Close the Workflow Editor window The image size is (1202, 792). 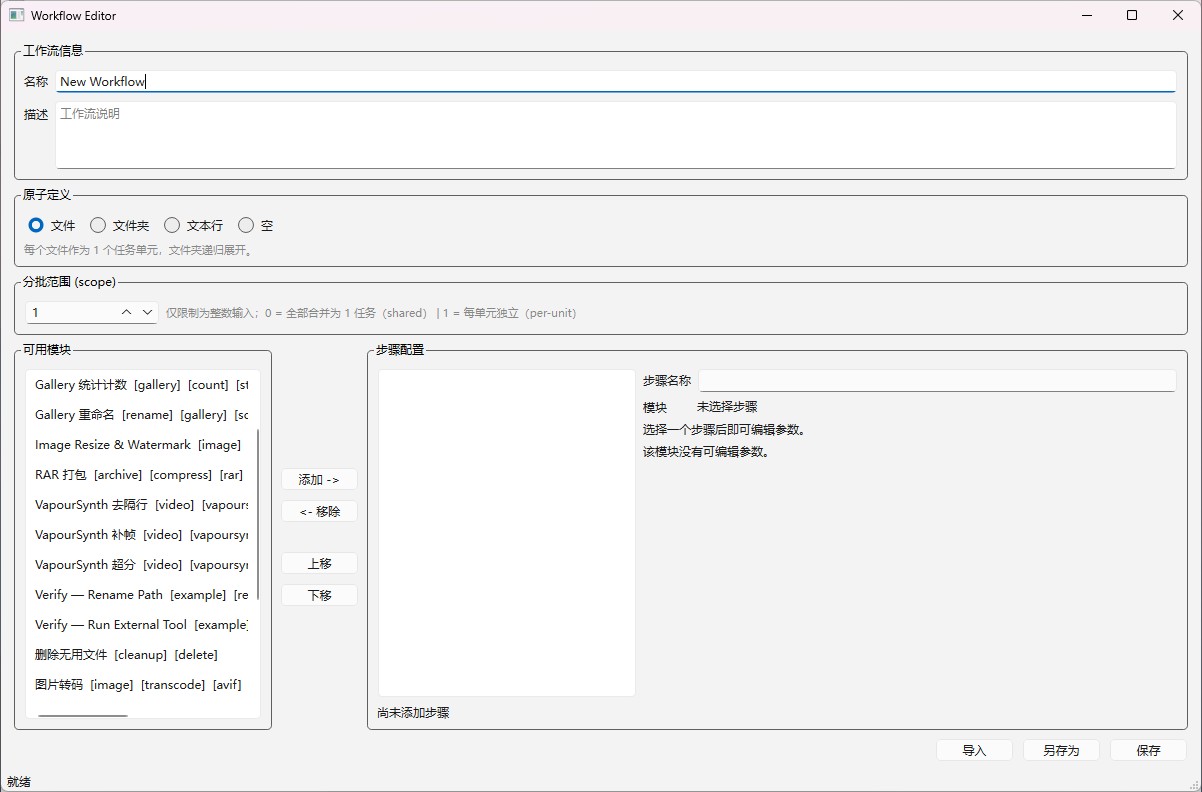coord(1178,15)
